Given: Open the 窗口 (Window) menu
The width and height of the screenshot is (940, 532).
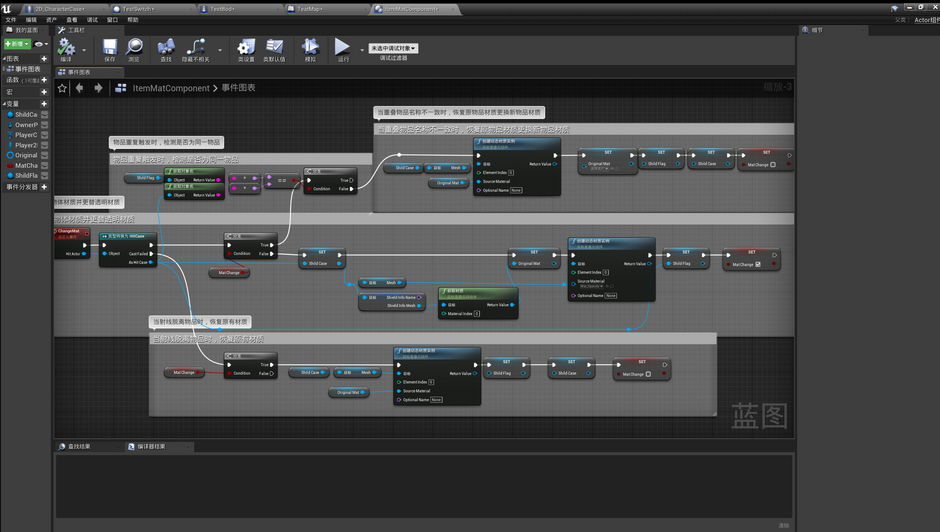Looking at the screenshot, I should pyautogui.click(x=112, y=20).
